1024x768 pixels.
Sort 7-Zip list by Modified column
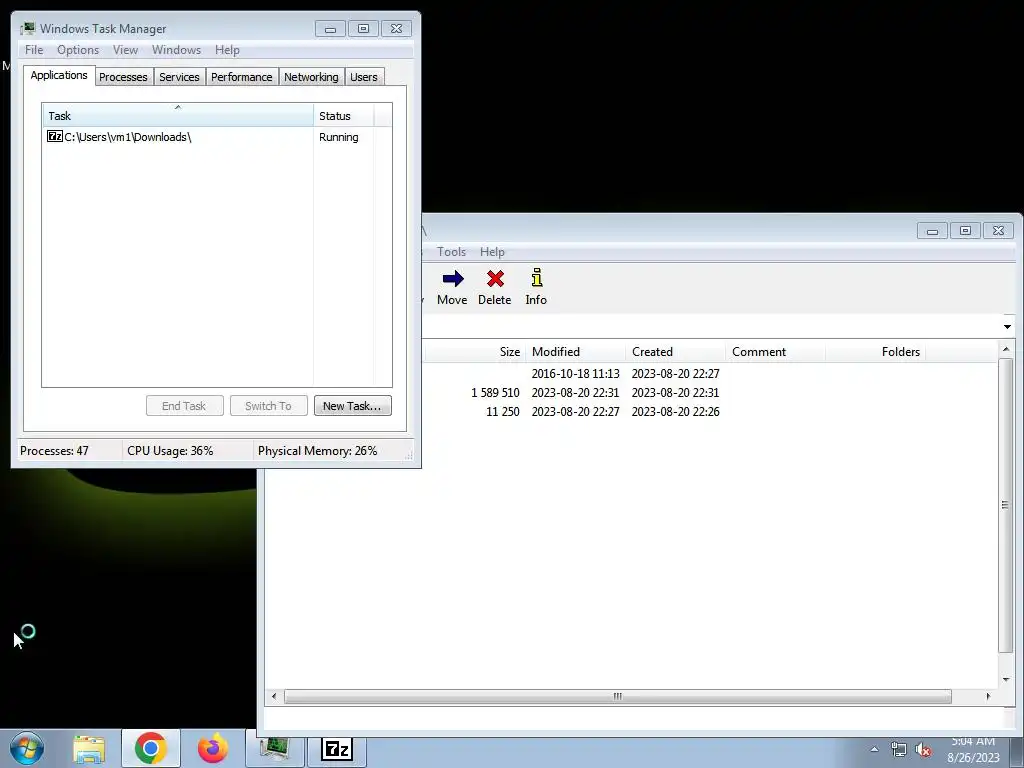575,351
